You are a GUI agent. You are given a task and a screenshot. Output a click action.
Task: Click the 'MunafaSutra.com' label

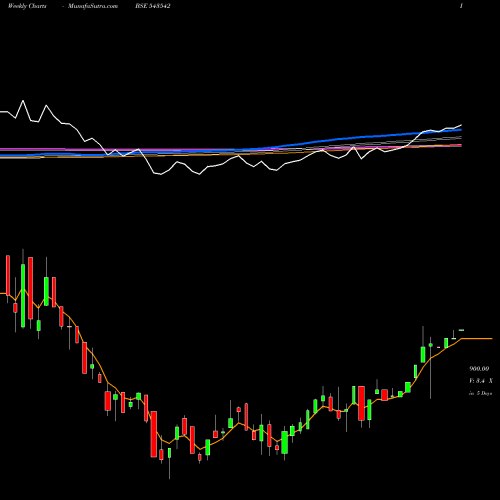93,6
